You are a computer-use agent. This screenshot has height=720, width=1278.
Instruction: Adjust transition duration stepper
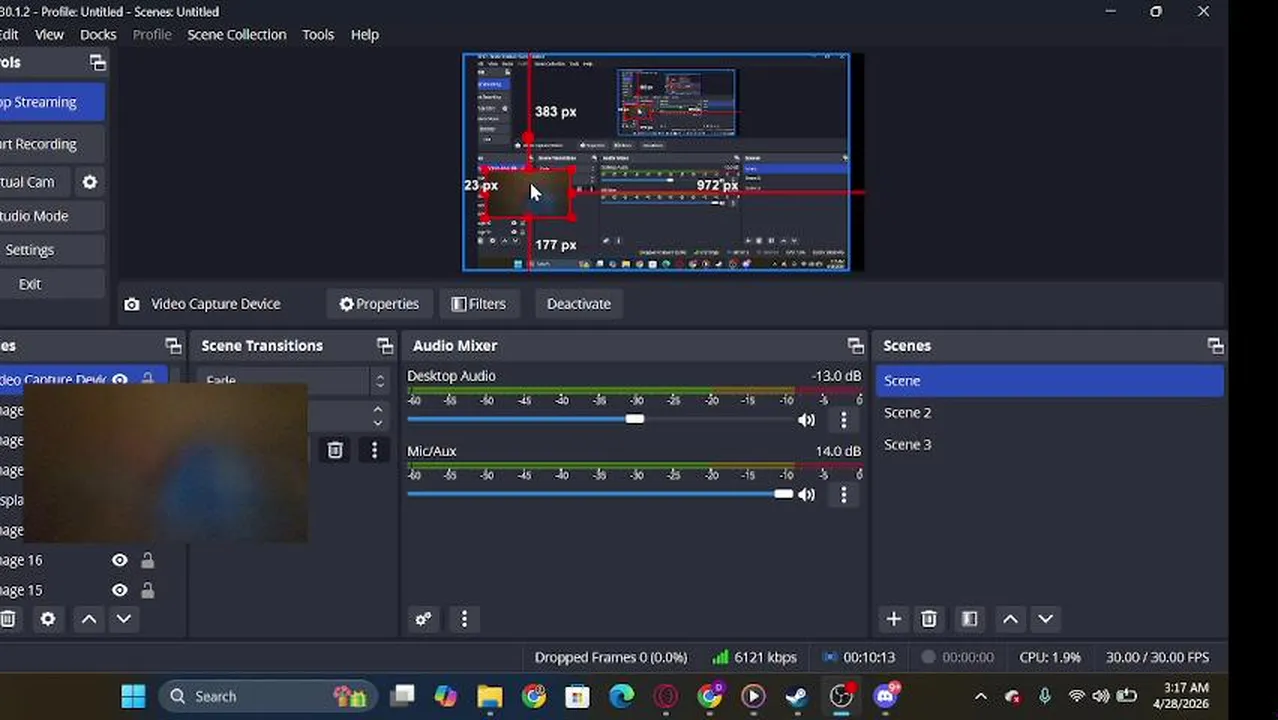pos(377,415)
